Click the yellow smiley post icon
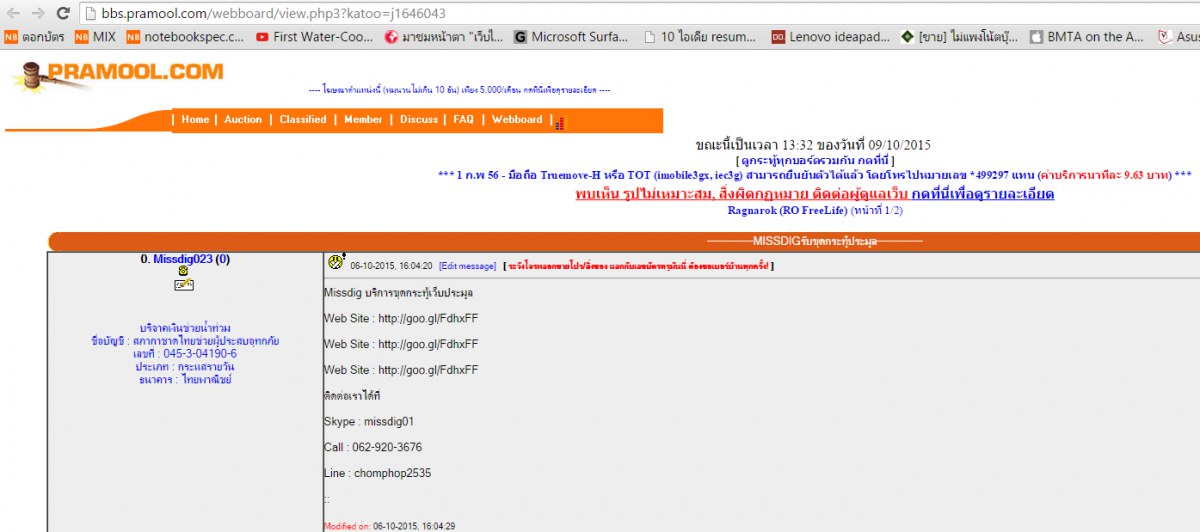The image size is (1200, 532). pos(336,262)
